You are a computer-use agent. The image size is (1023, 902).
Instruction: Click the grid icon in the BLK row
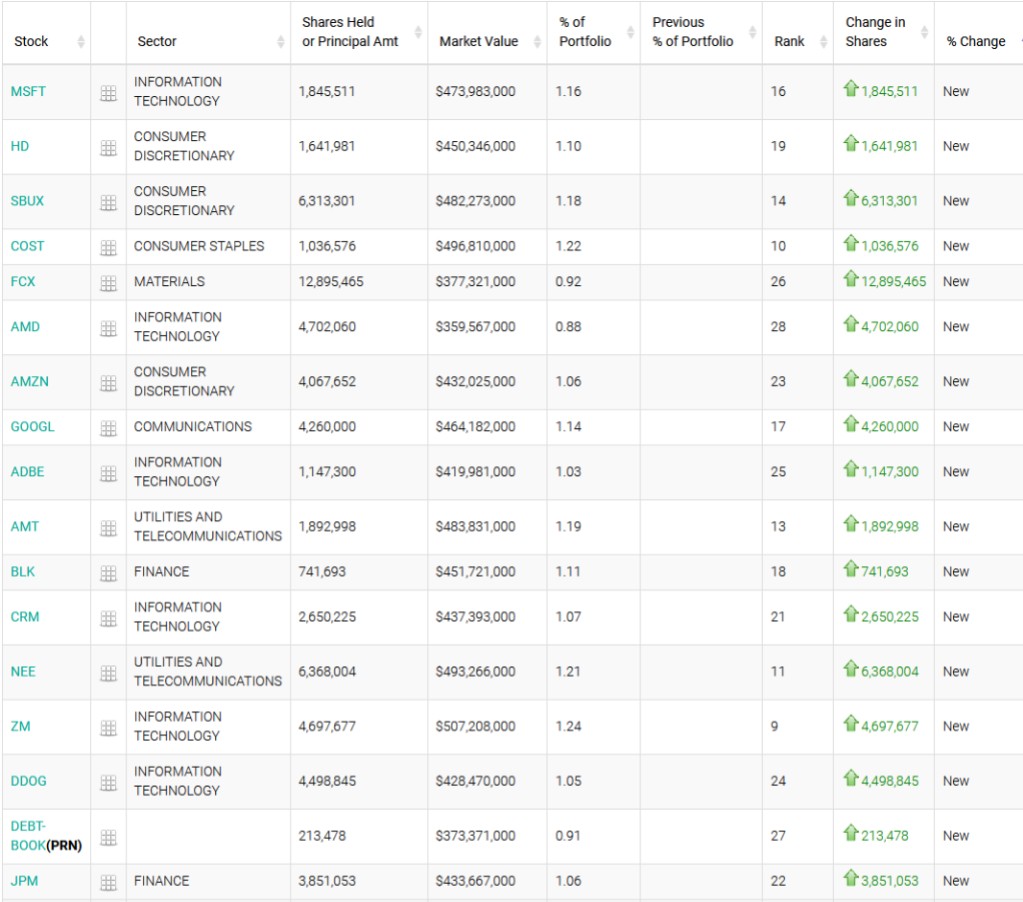[x=108, y=573]
